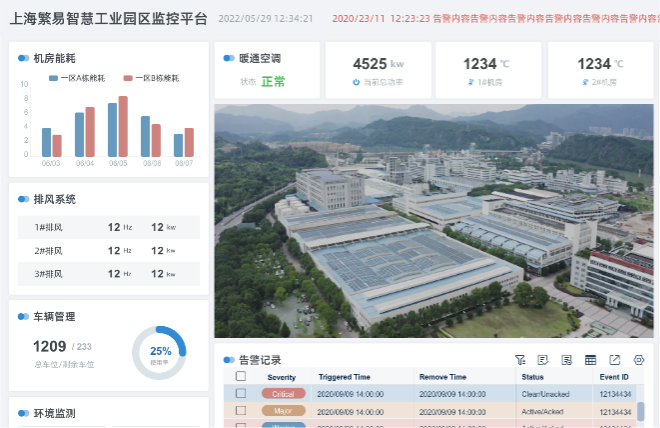Click the Major severity badge
The image size is (660, 428).
point(283,411)
